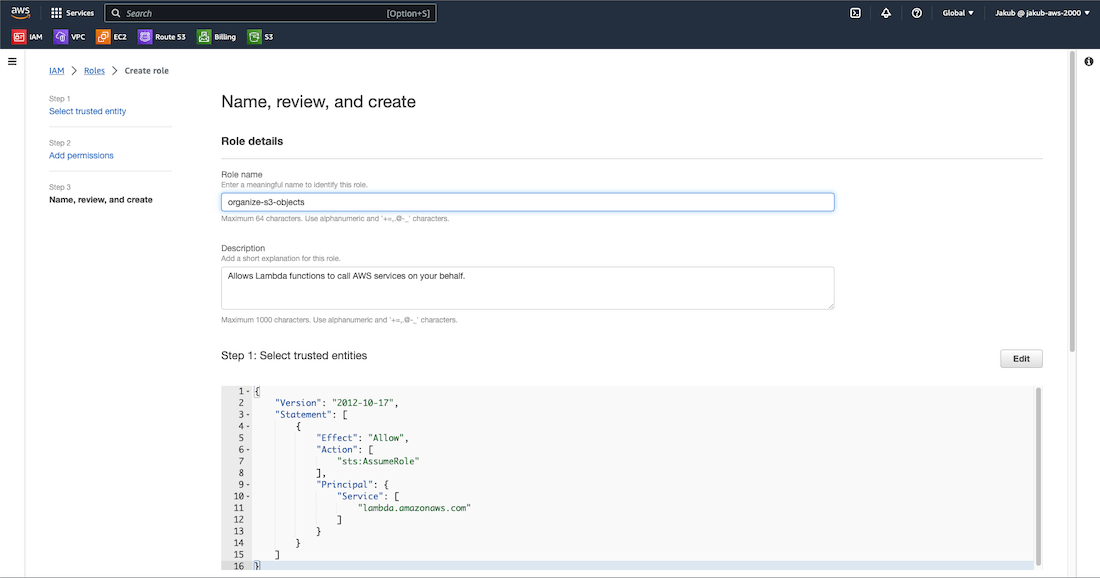Open the S3 service shortcut
Image resolution: width=1100 pixels, height=578 pixels.
261,37
